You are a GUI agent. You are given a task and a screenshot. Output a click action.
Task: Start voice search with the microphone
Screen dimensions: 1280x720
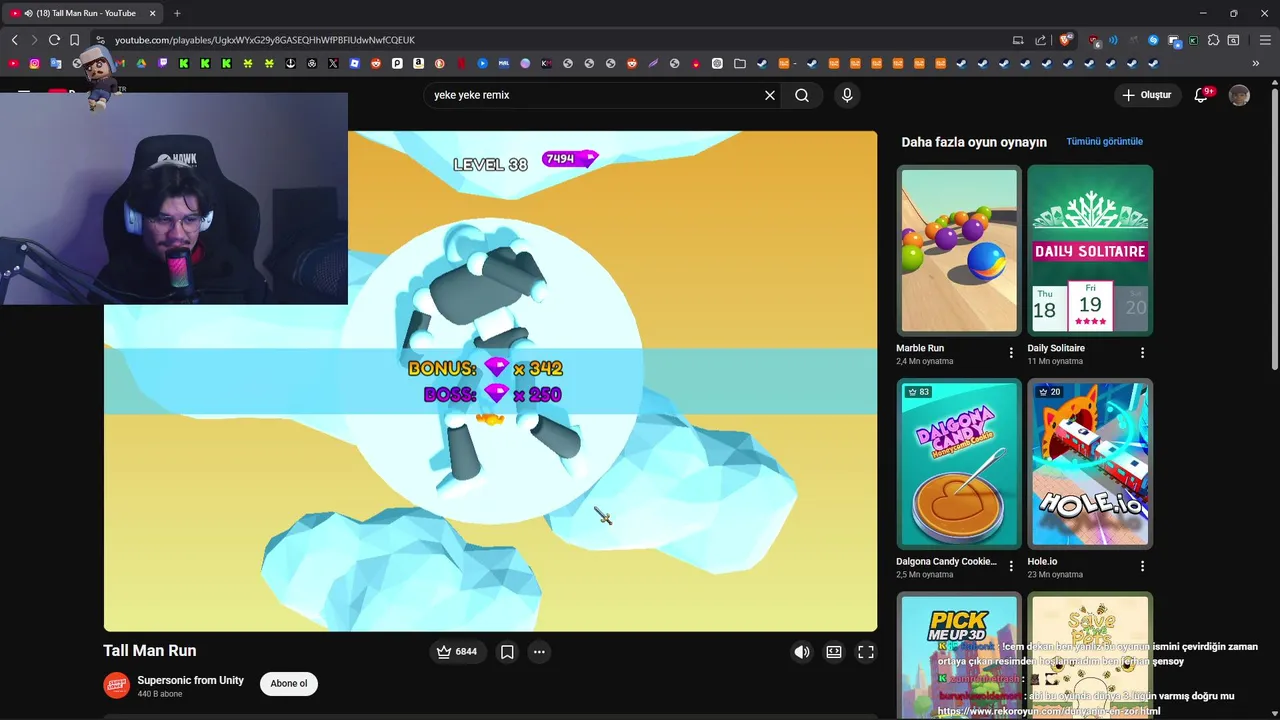pos(847,95)
